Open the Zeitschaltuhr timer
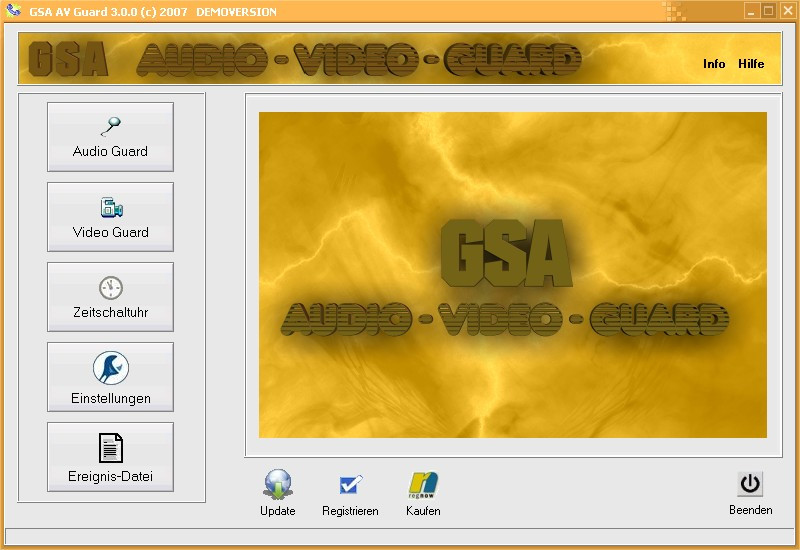 (x=110, y=297)
